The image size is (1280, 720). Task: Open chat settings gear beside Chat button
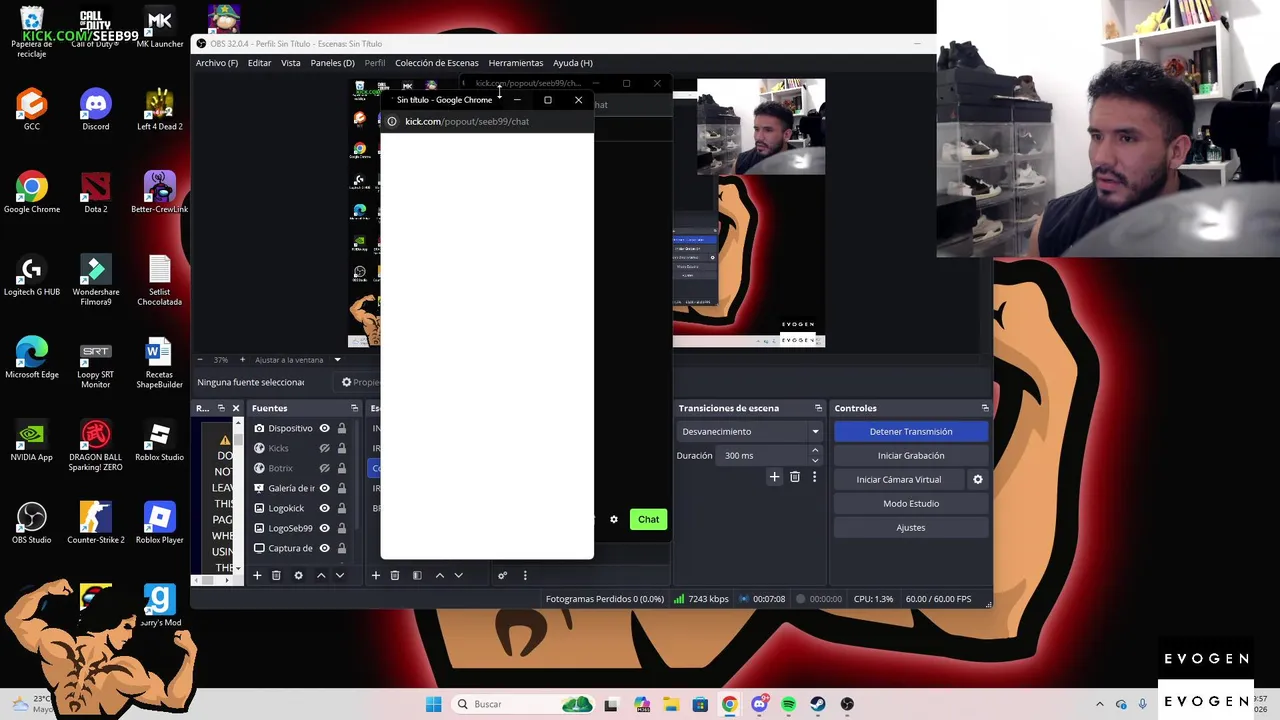click(x=614, y=519)
